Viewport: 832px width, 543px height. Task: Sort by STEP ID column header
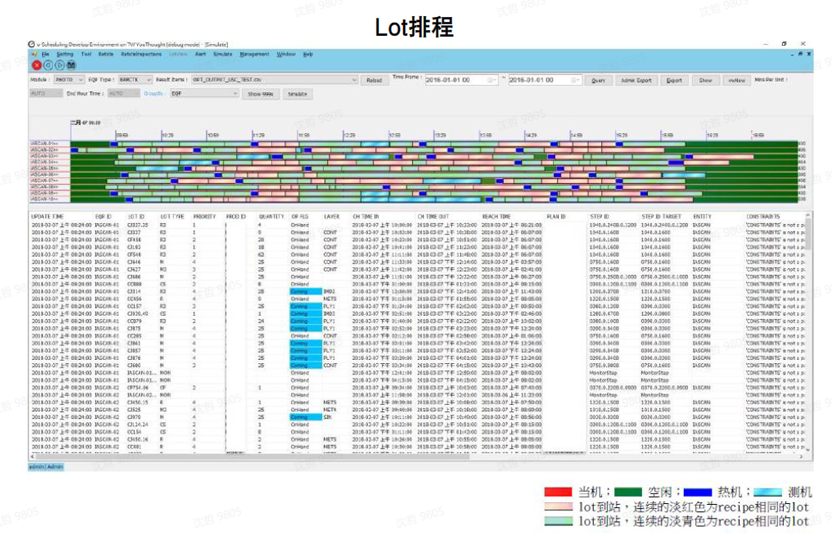[x=600, y=217]
